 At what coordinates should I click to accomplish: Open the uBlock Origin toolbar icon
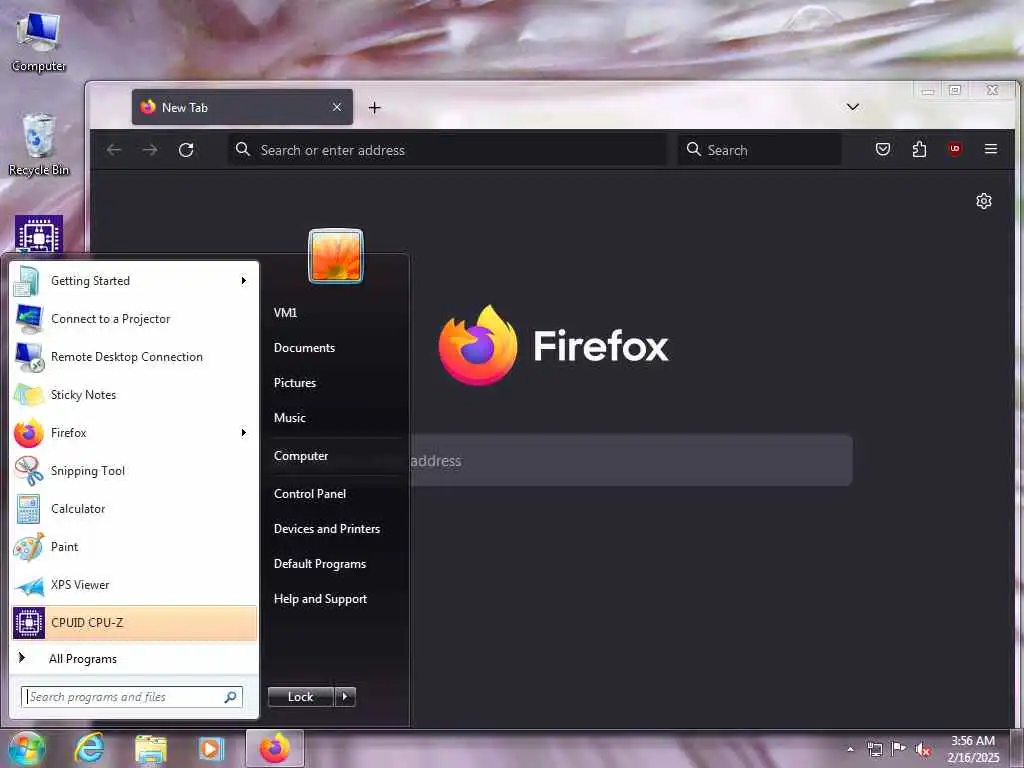pos(955,149)
